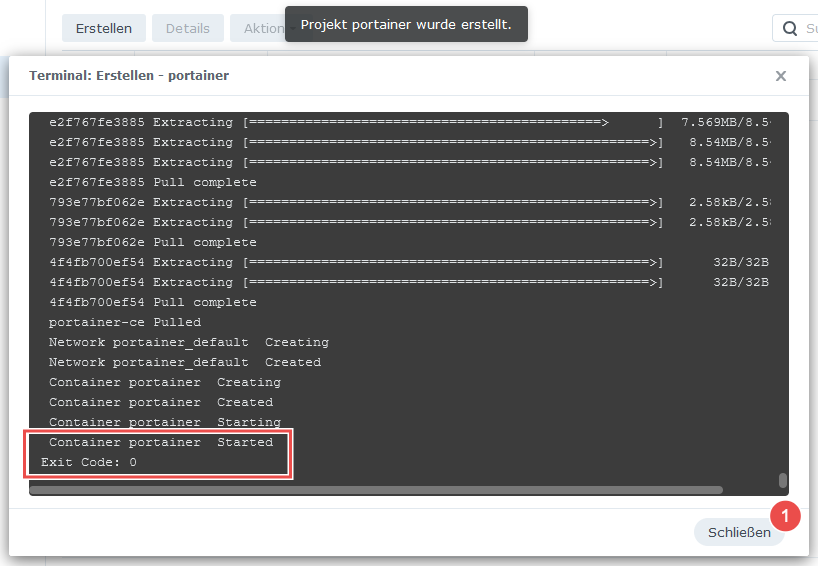818x566 pixels.
Task: Click the horizontal scrollbar of the terminal
Action: pos(376,490)
